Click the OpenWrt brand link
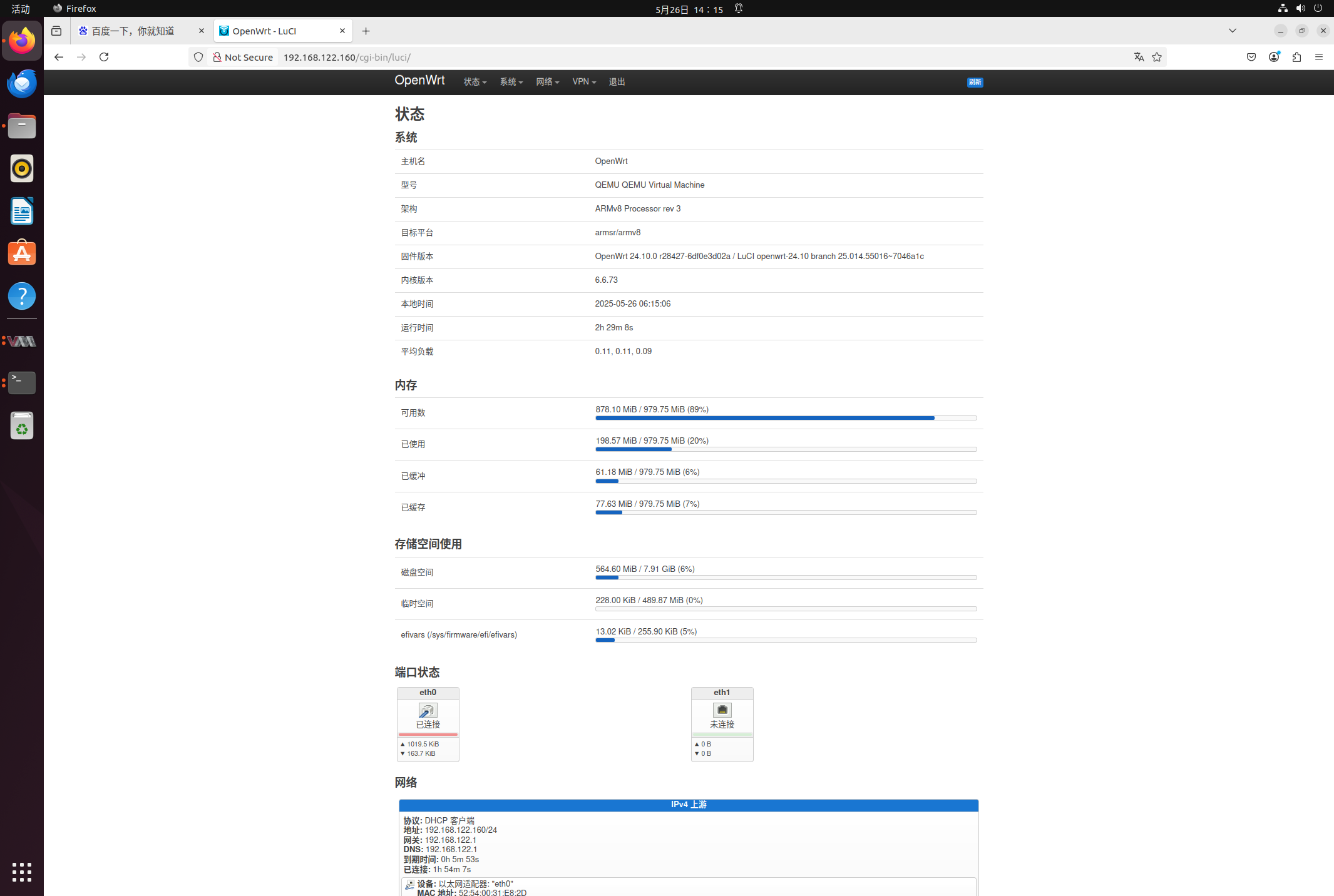The width and height of the screenshot is (1334, 896). tap(419, 81)
